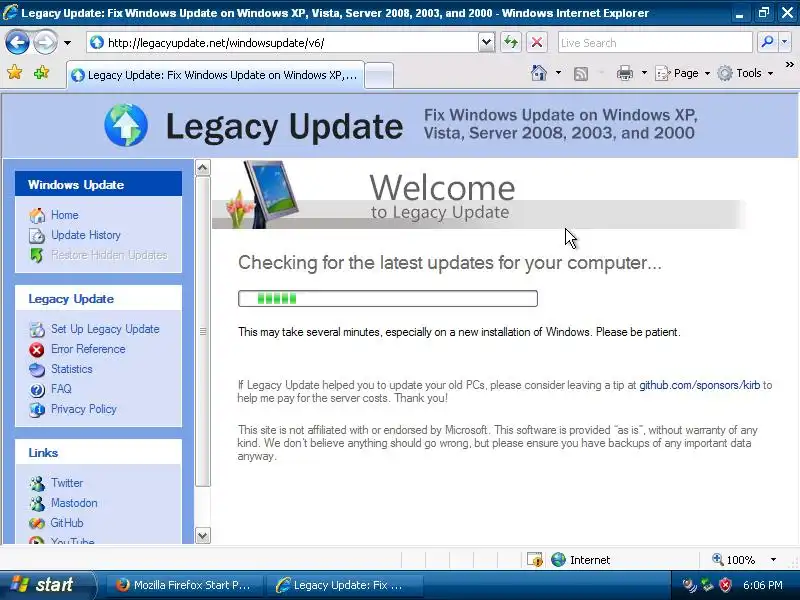The image size is (800, 600).
Task: Open the Error Reference link
Action: pyautogui.click(x=88, y=349)
